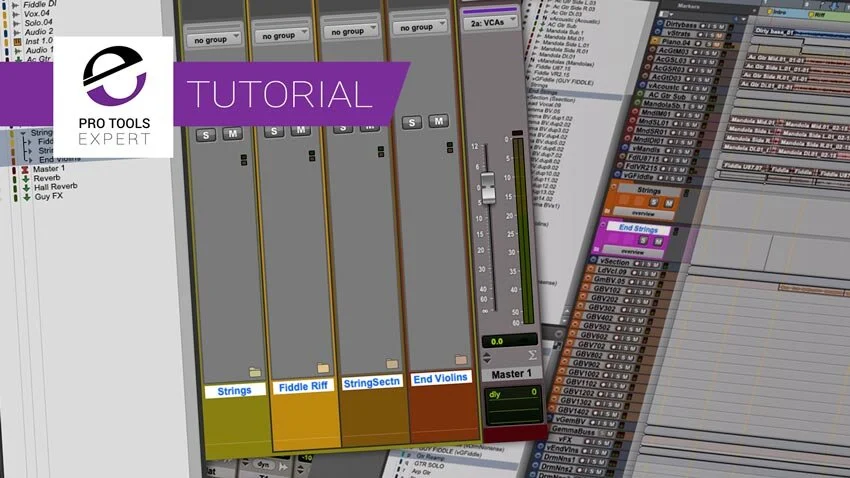Click the audio track icon beside Vox.04
Viewport: 850px width, 478px height.
(16, 15)
